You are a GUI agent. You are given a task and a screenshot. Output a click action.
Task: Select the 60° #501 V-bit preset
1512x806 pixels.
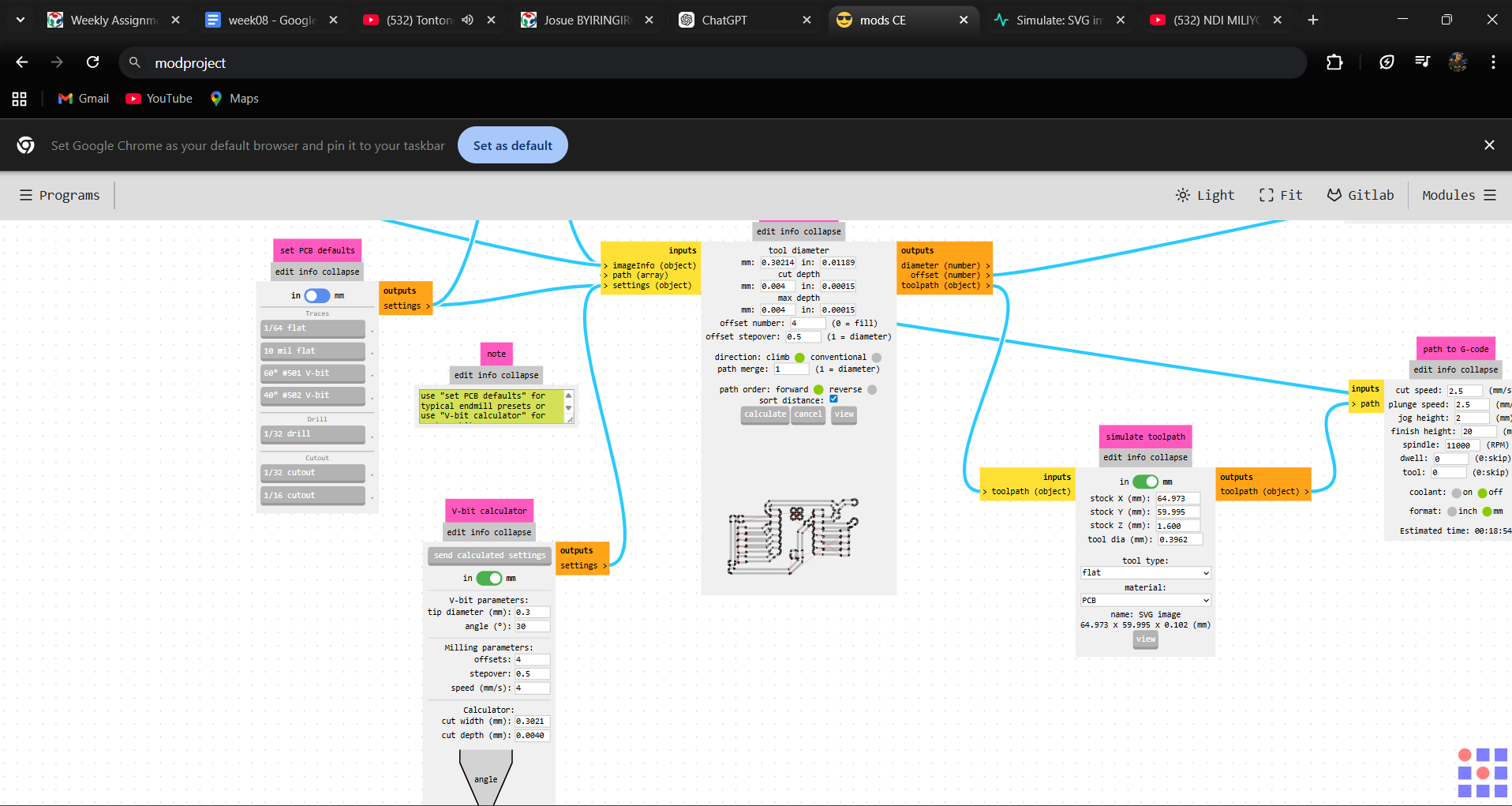(x=313, y=373)
